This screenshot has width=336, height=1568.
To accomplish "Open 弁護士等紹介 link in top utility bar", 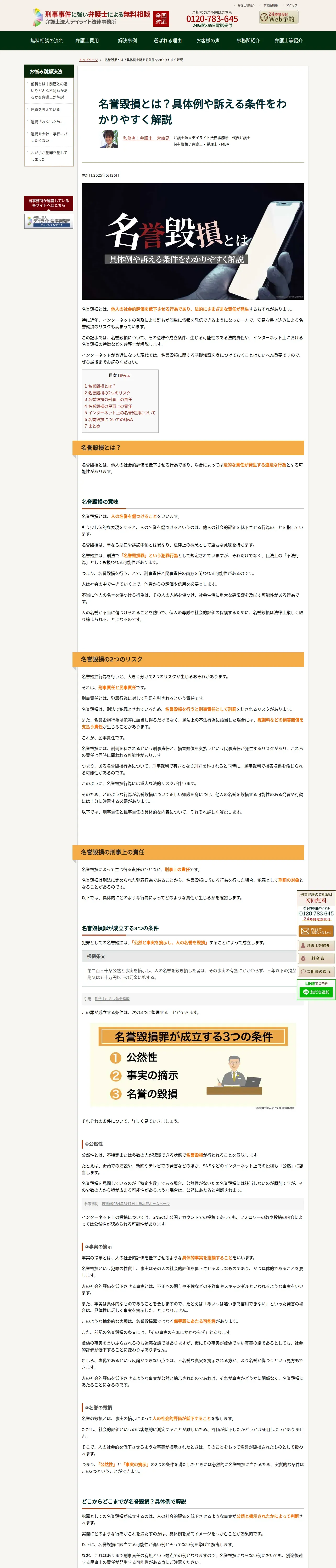I will pos(246,5).
